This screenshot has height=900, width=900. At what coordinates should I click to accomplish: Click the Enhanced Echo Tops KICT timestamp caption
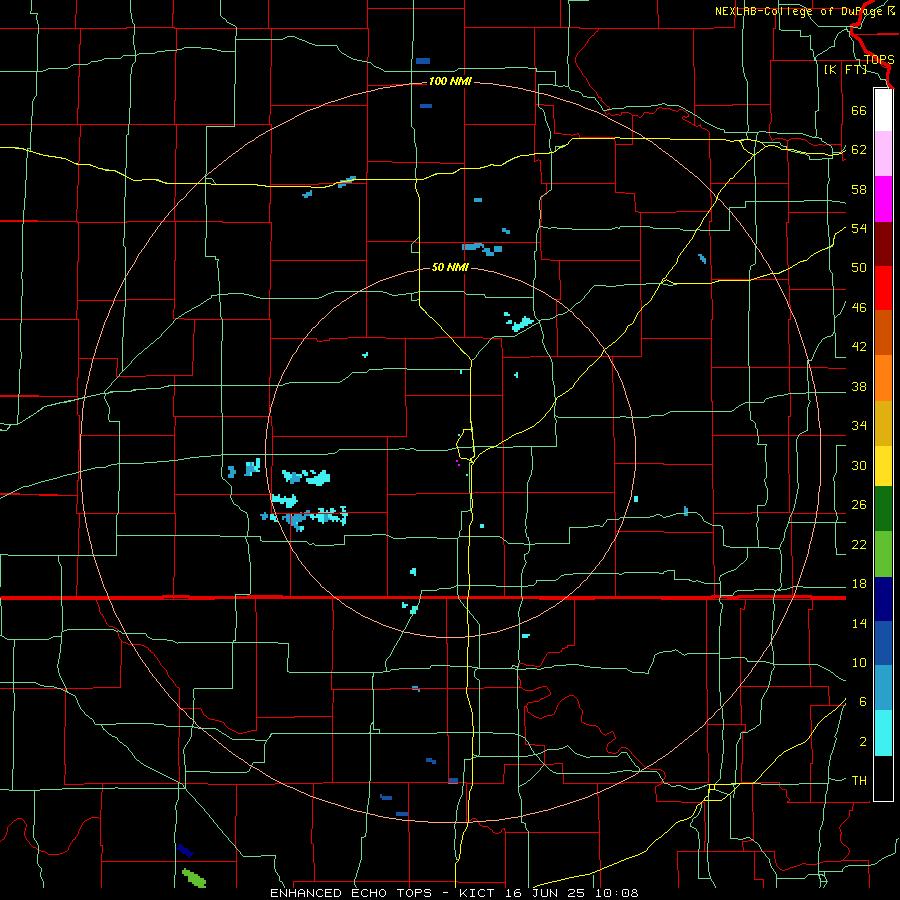[x=454, y=893]
